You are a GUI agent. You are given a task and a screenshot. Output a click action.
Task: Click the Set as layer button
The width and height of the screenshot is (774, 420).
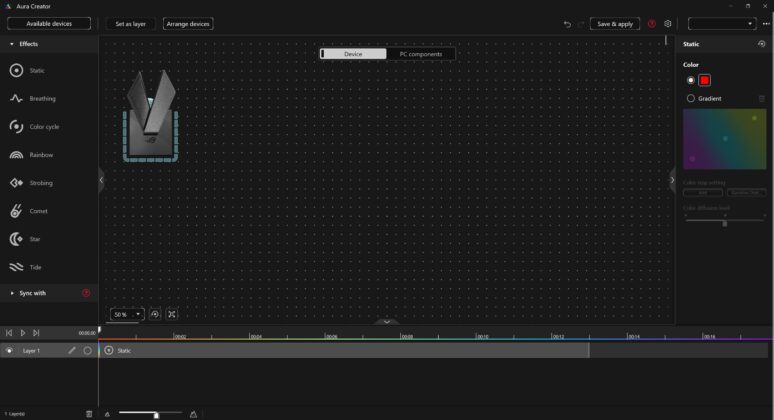130,24
